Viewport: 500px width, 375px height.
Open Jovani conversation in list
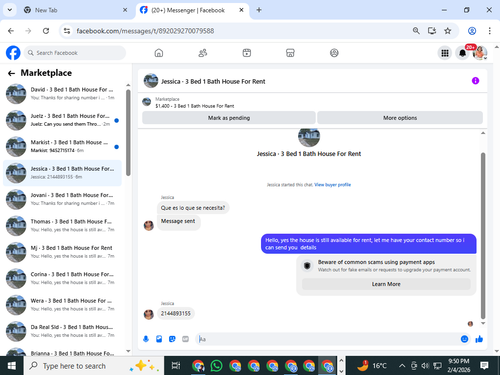click(x=62, y=199)
